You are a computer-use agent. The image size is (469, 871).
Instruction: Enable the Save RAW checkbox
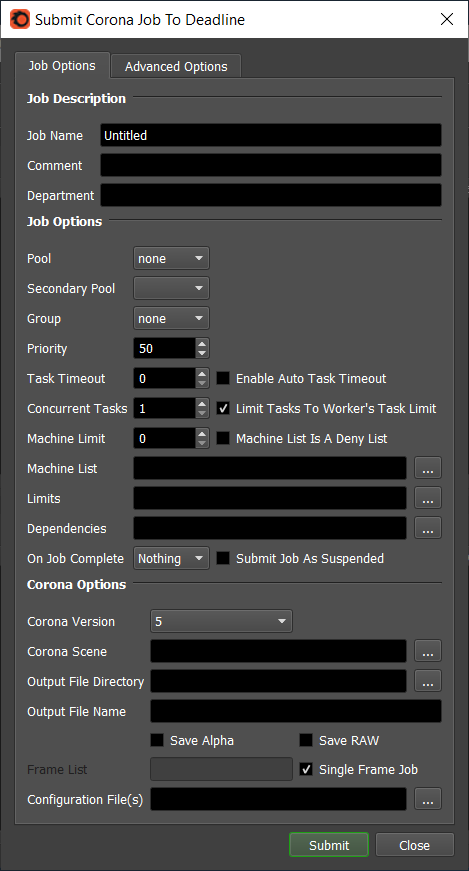tap(306, 740)
